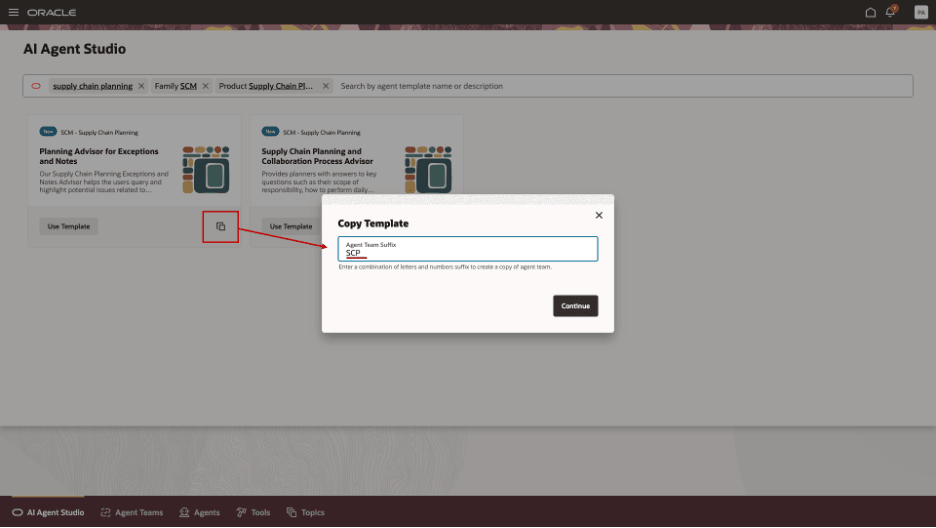
Task: Open the Collaboration Process Advisor card illustration
Action: [428, 169]
